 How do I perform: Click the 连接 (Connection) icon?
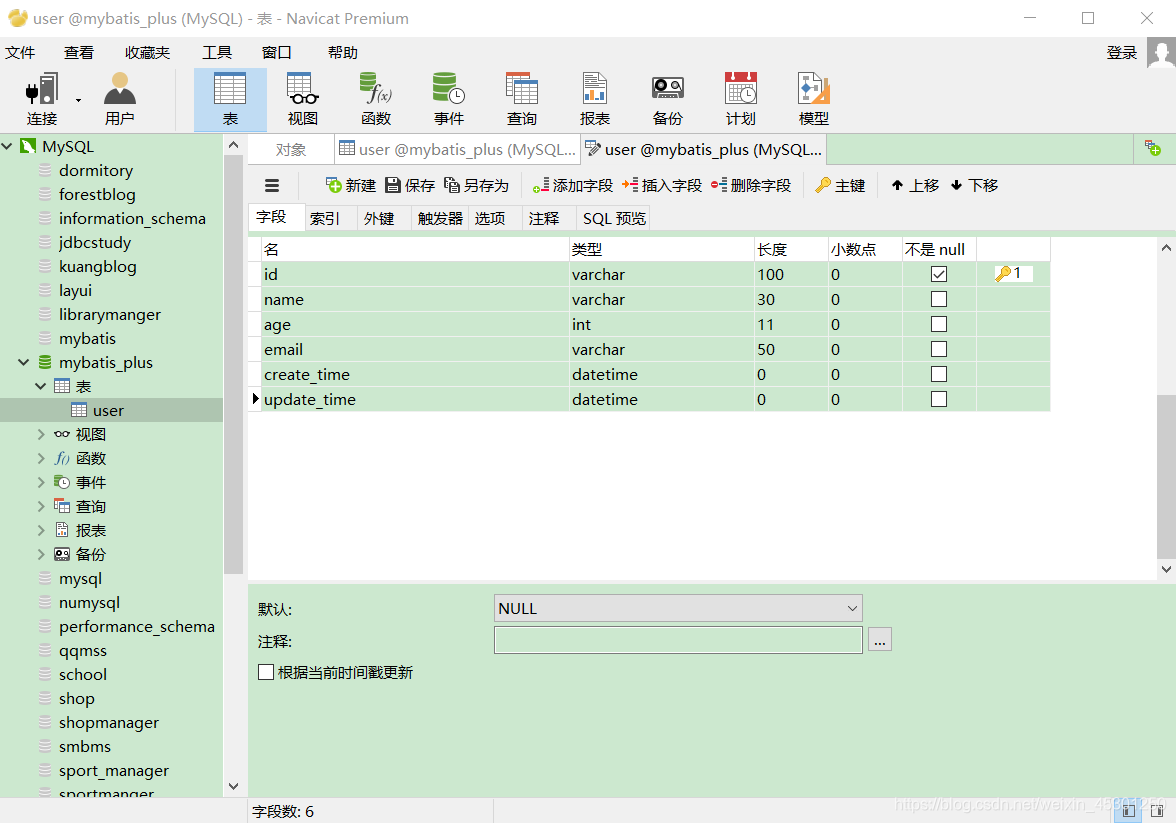[x=40, y=97]
